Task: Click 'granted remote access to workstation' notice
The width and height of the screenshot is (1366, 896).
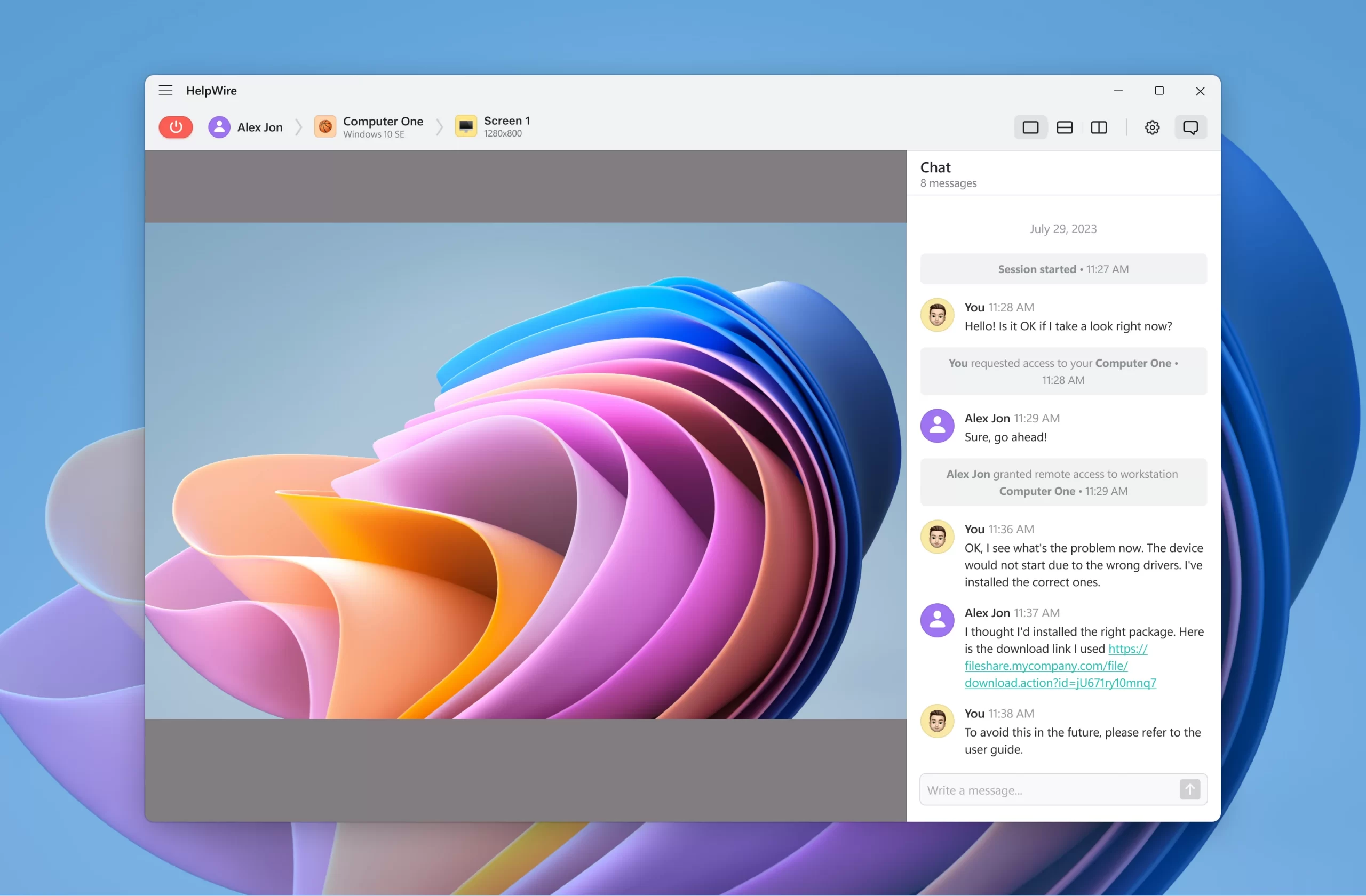Action: click(1063, 482)
